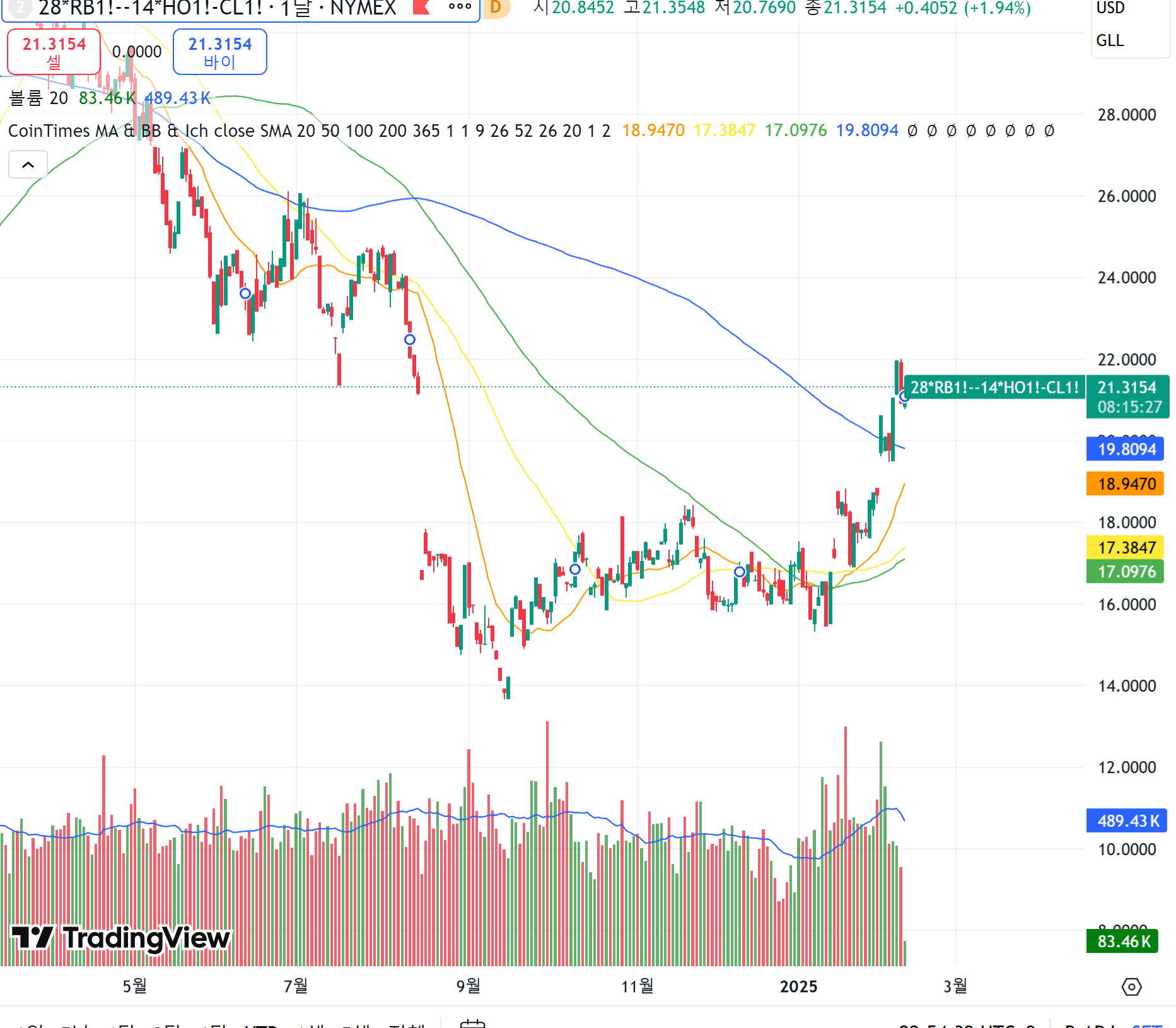
Task: Open the USD currency selector
Action: pyautogui.click(x=1110, y=8)
